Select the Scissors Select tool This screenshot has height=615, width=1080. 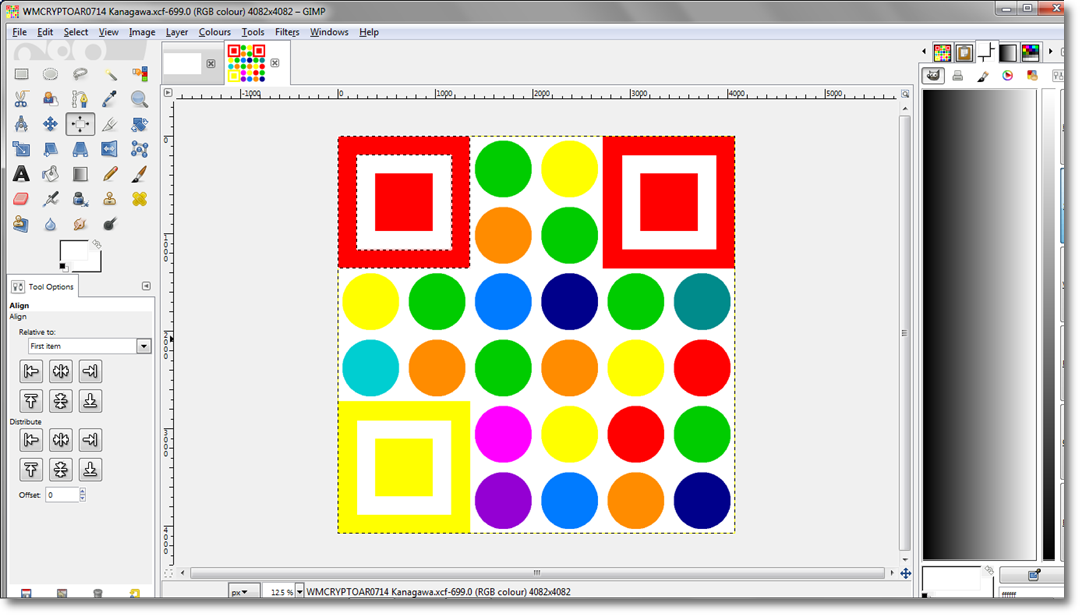(21, 99)
